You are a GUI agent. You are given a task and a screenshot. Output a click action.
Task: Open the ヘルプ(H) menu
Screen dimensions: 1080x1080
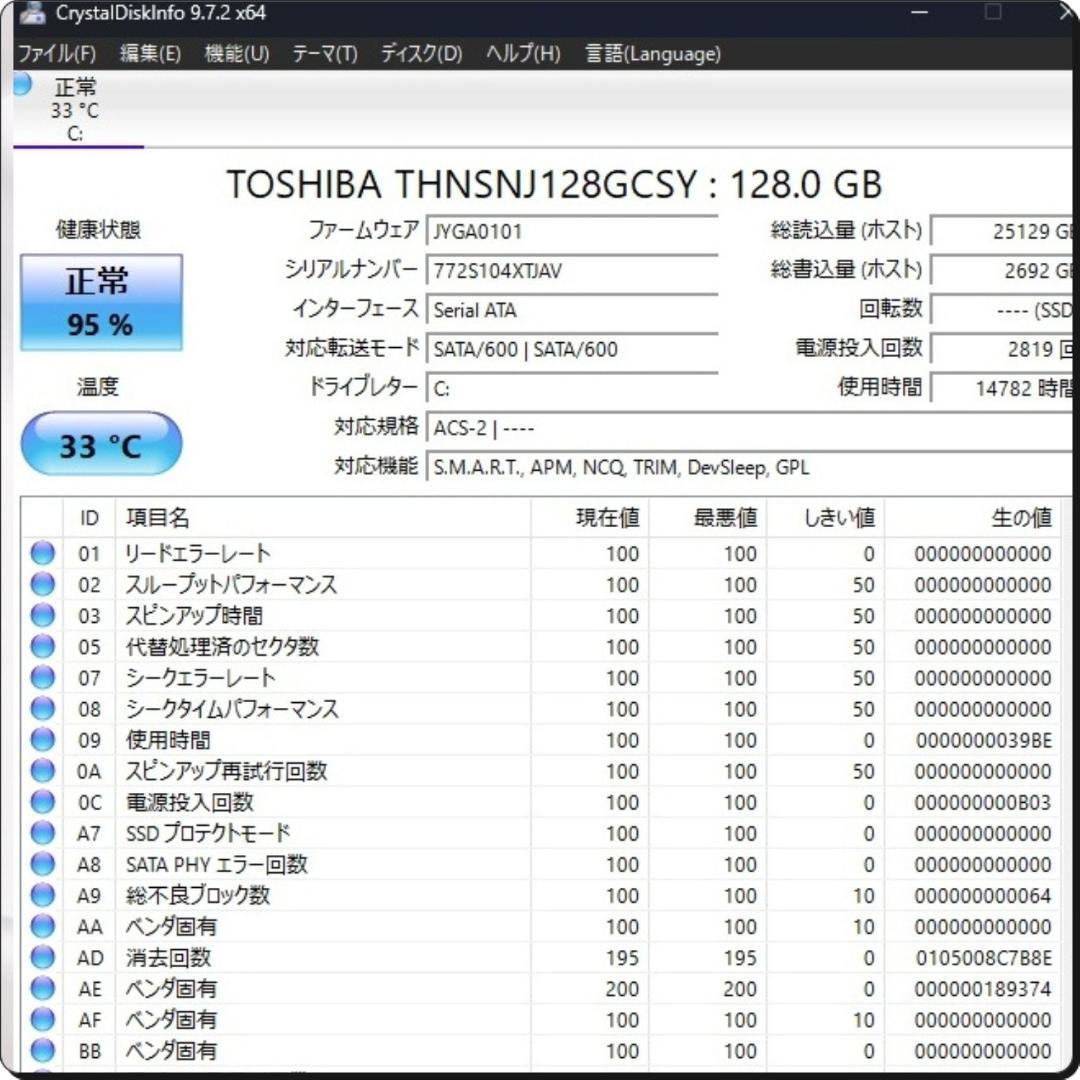[x=523, y=54]
